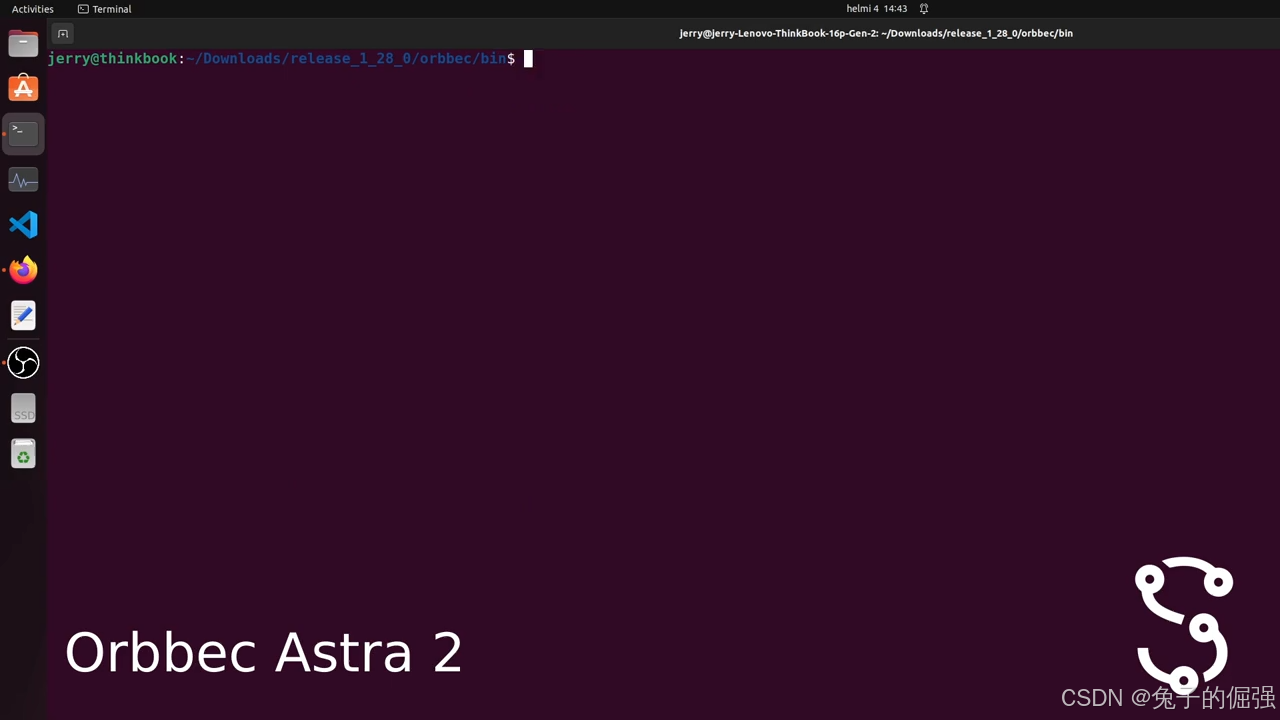Click the ~/Downloads/release_1_28_0/orbbec/bin path in prompt
The height and width of the screenshot is (720, 1280).
(346, 58)
